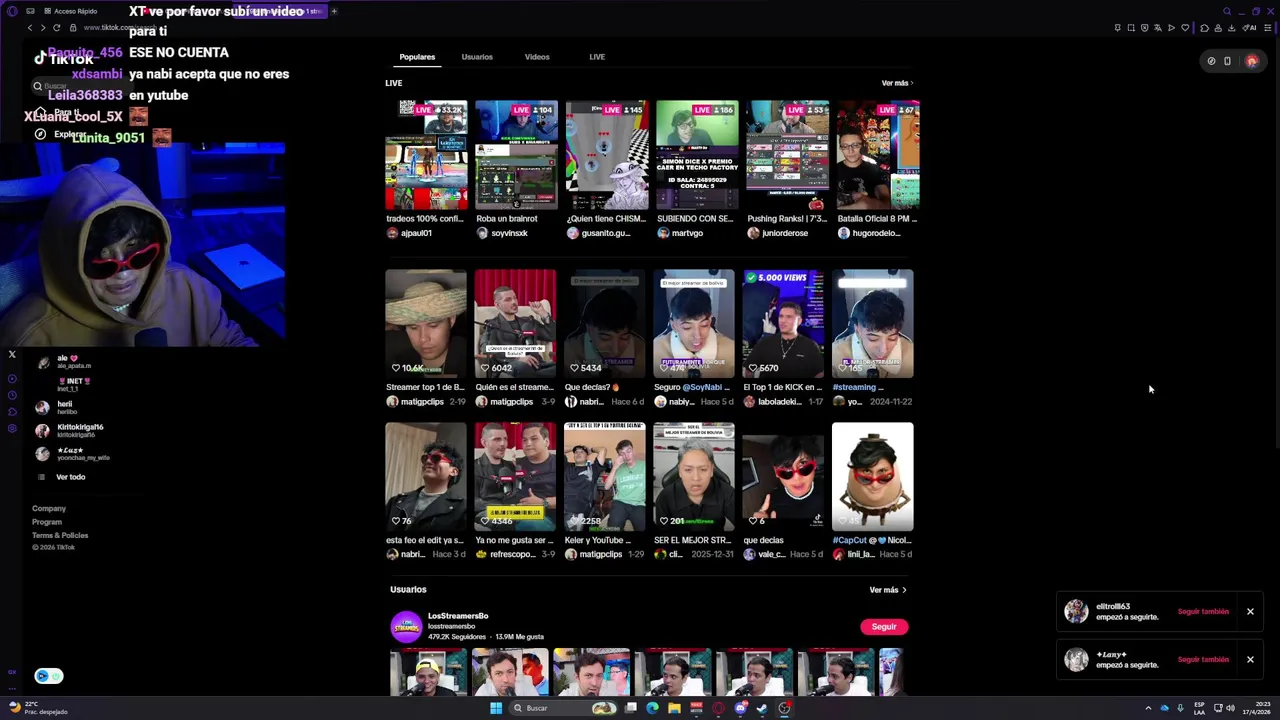The width and height of the screenshot is (1280, 720).
Task: Open the easy setup sliders icon
Action: click(x=1267, y=28)
